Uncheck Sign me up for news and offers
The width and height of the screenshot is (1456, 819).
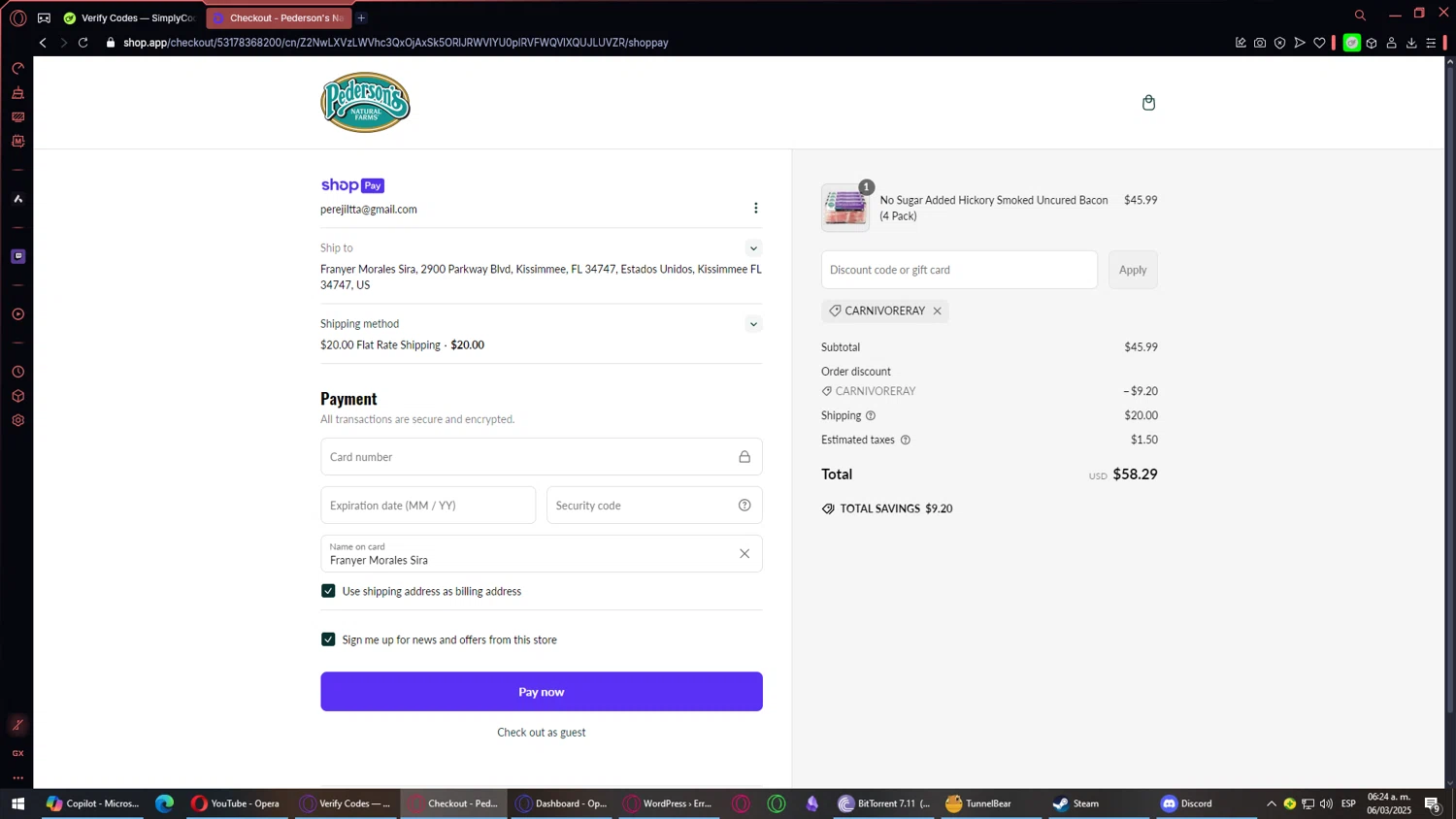328,639
